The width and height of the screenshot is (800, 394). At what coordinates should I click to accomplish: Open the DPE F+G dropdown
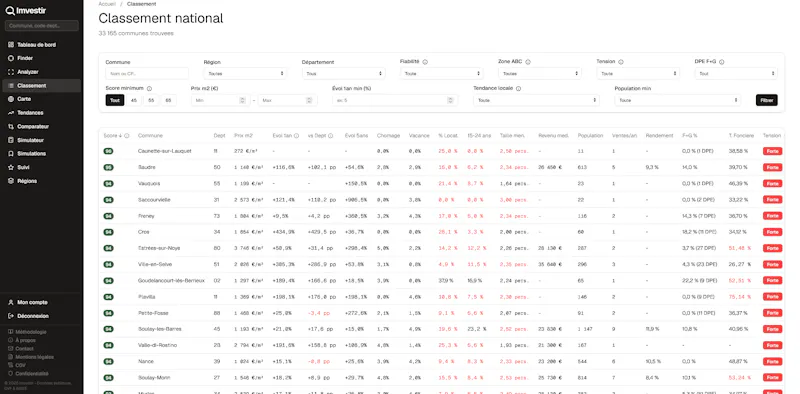(x=736, y=73)
